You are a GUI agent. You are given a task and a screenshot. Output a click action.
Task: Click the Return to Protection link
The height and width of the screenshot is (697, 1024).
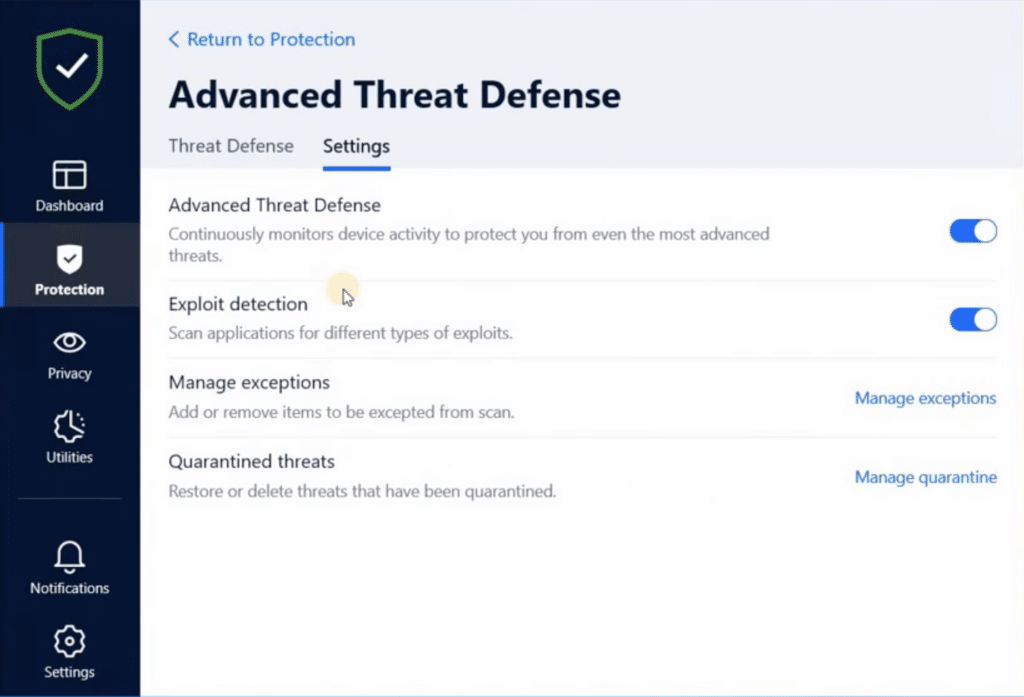click(271, 39)
